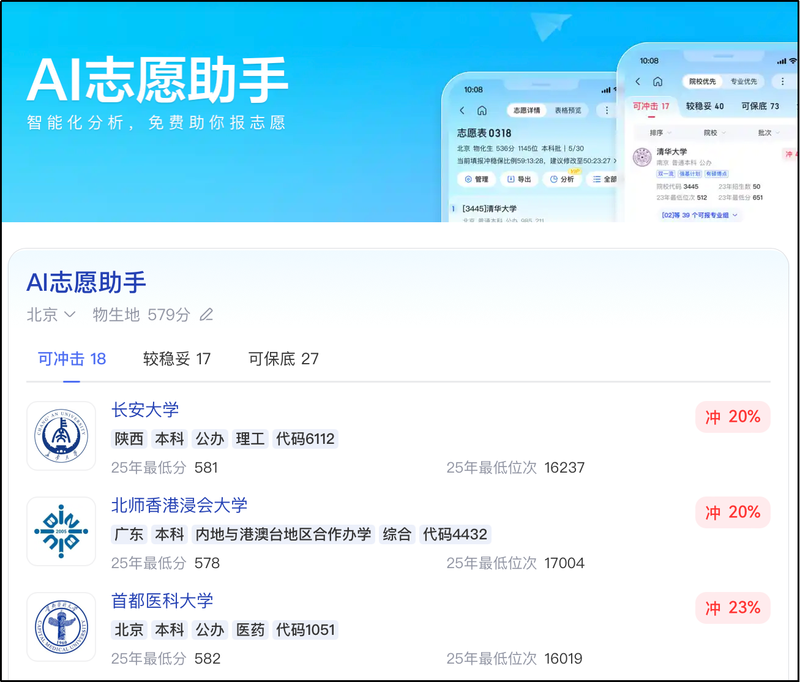Select the 较稳妥 40 tab in banner phone
800x682 pixels.
click(x=705, y=106)
